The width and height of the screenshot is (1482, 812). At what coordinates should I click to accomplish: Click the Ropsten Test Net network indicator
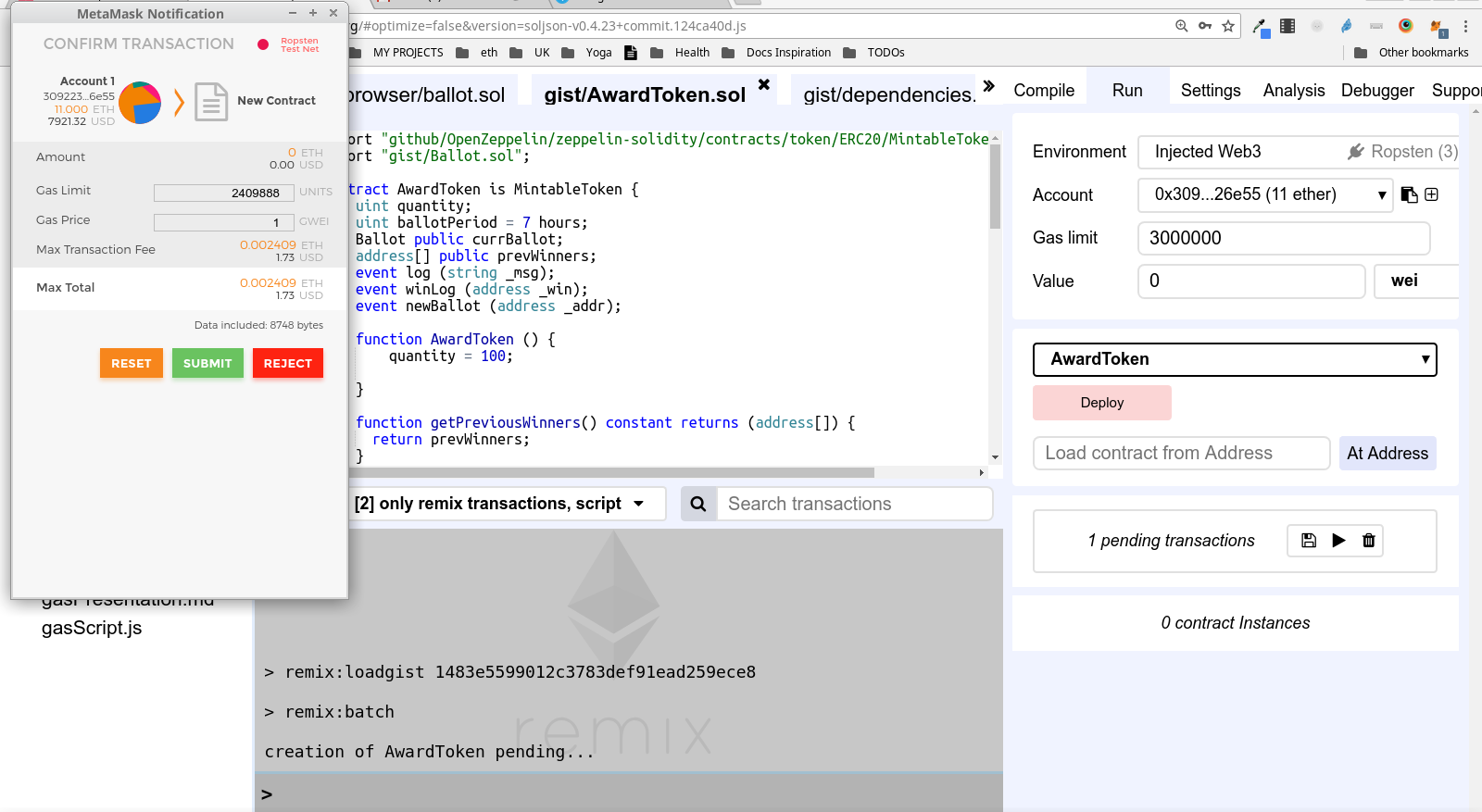point(290,44)
